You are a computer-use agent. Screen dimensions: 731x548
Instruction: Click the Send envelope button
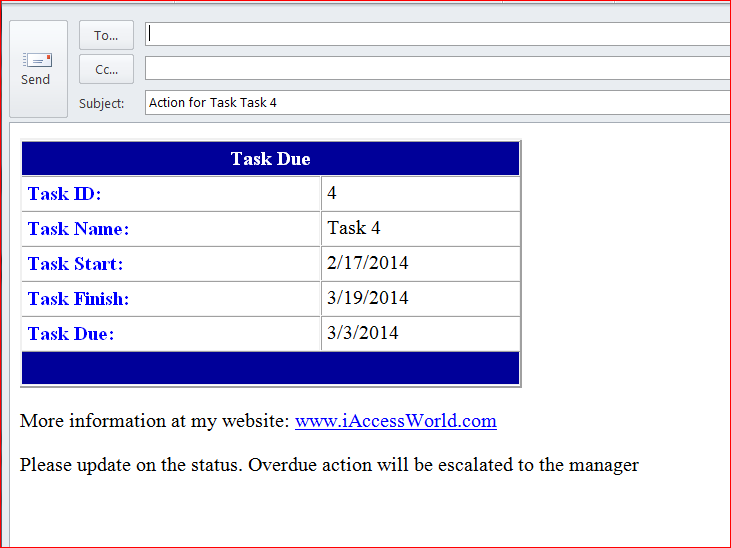point(38,69)
